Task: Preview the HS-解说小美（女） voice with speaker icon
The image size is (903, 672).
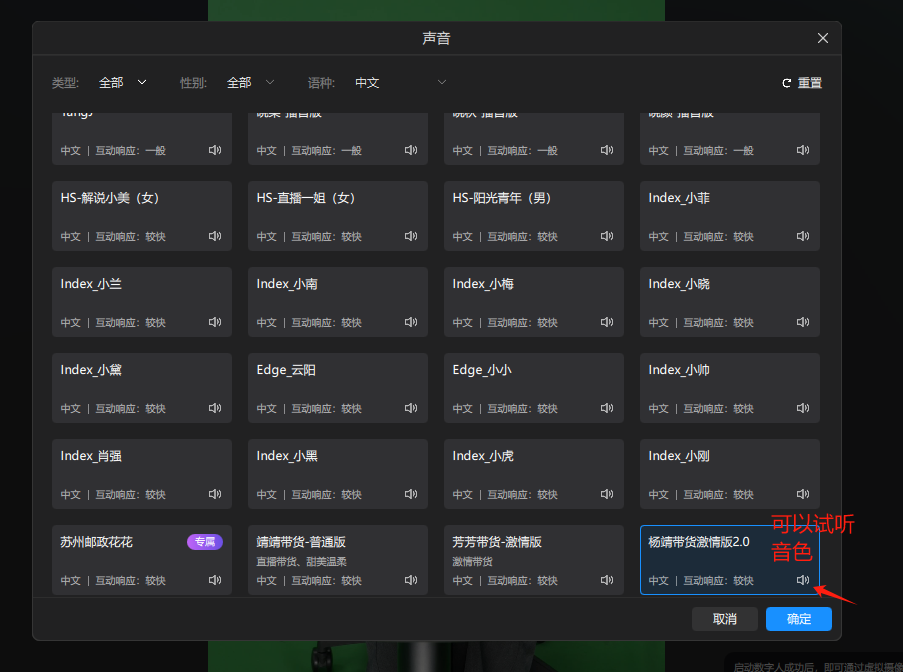Action: (215, 236)
